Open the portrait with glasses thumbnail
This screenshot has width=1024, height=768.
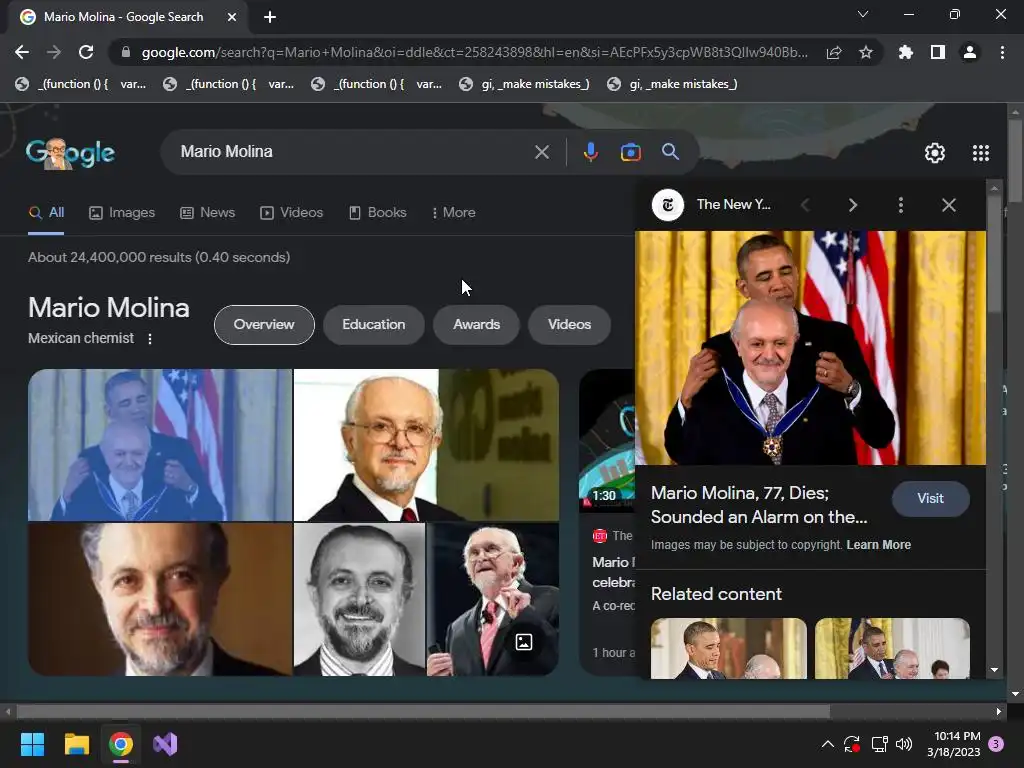point(426,445)
